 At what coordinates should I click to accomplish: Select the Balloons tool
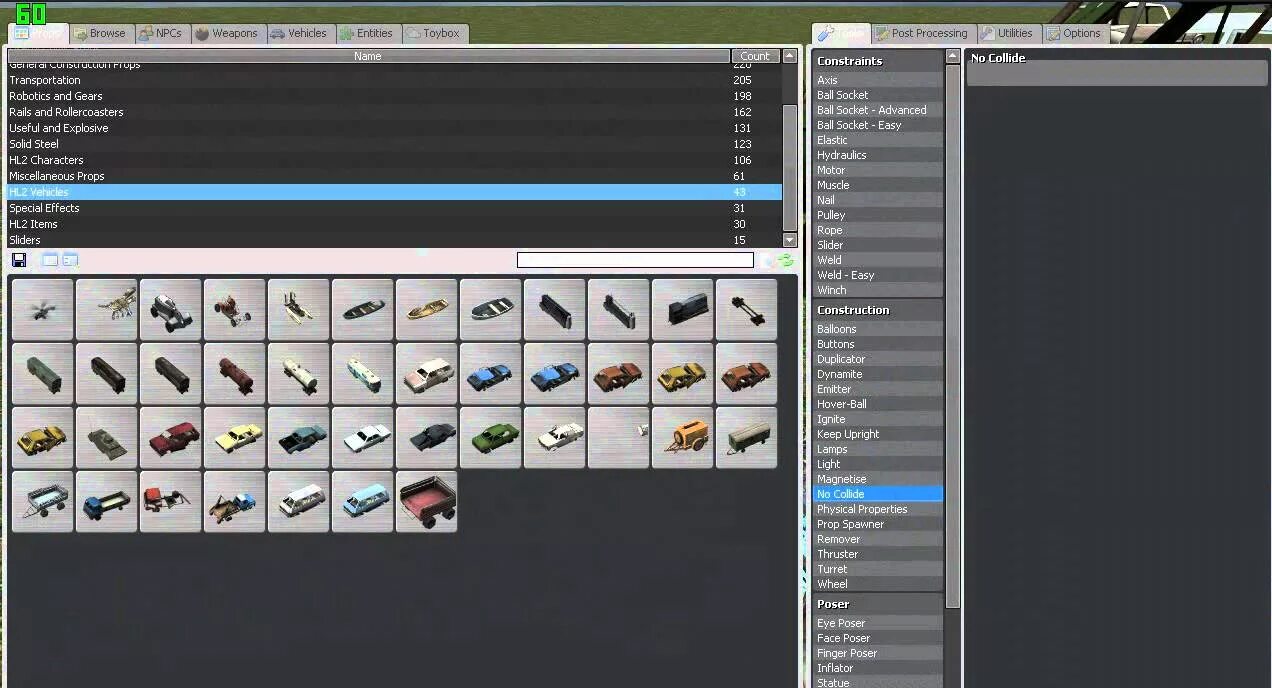(878, 329)
